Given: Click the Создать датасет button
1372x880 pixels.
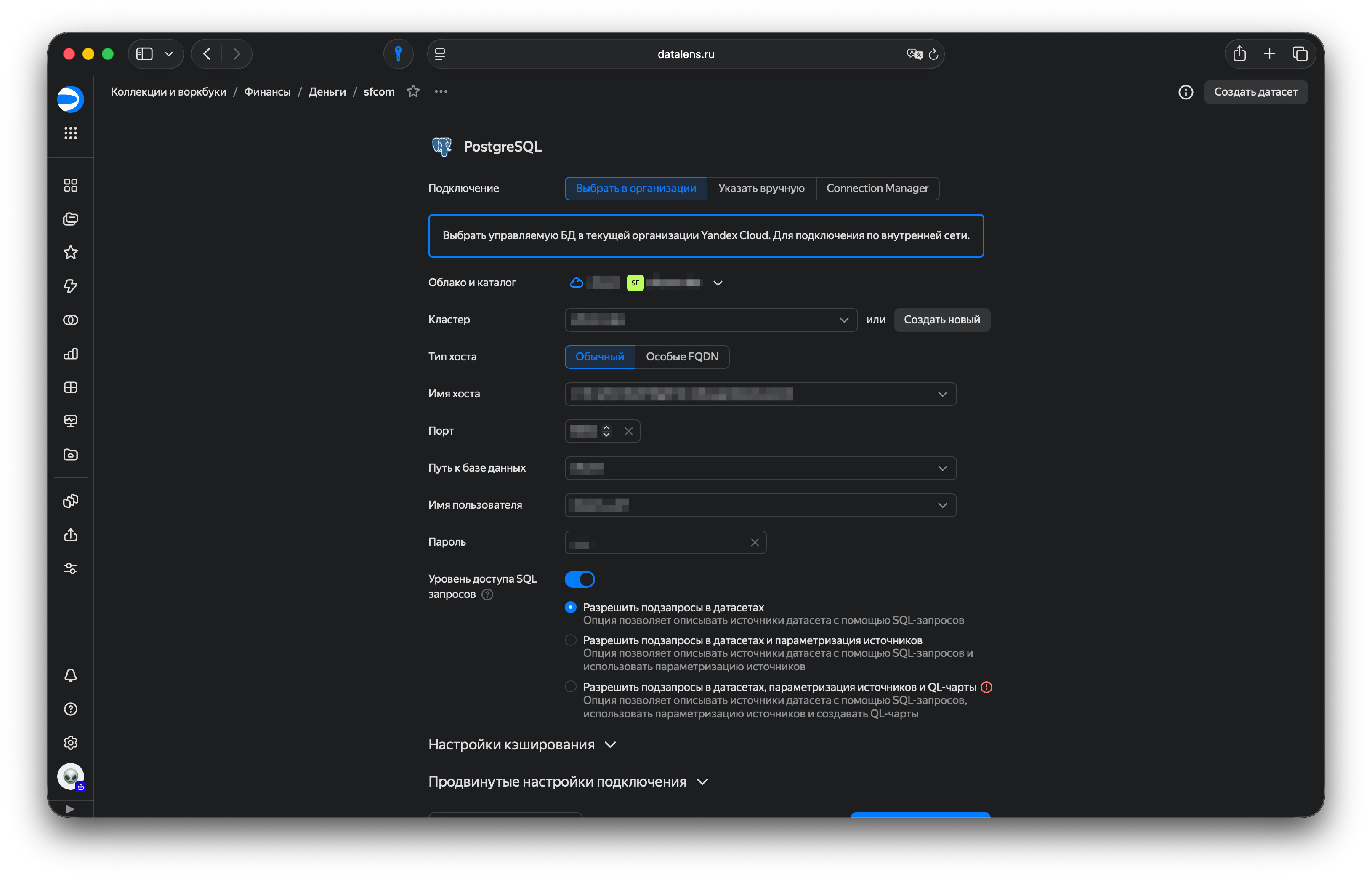Looking at the screenshot, I should pyautogui.click(x=1255, y=92).
